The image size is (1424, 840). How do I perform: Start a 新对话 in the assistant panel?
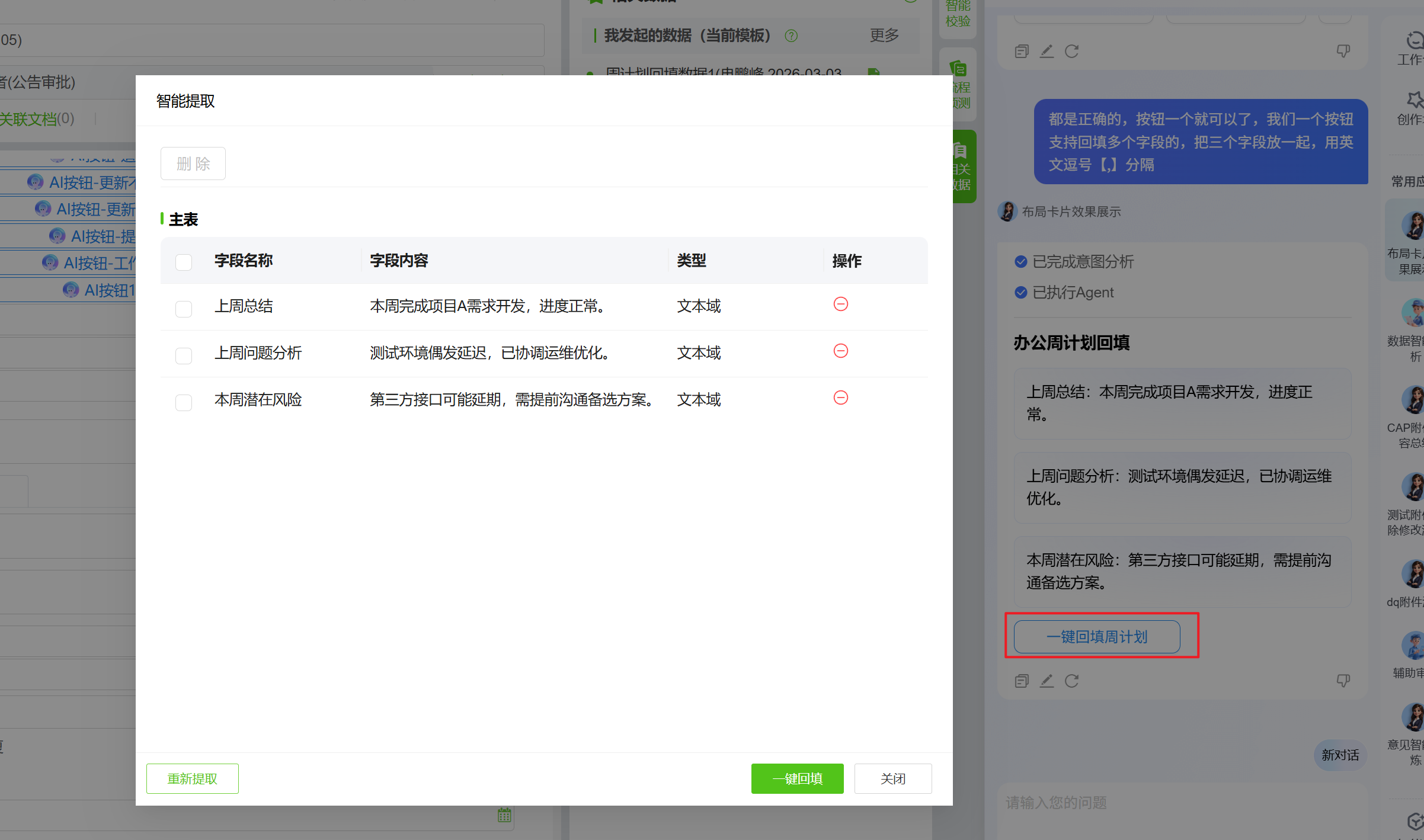tap(1340, 755)
